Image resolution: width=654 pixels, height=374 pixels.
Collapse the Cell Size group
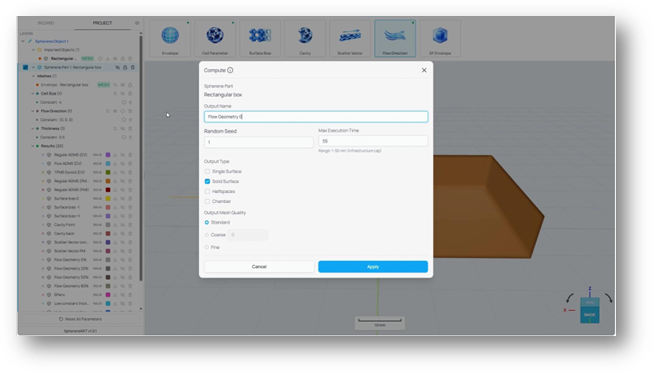click(33, 93)
